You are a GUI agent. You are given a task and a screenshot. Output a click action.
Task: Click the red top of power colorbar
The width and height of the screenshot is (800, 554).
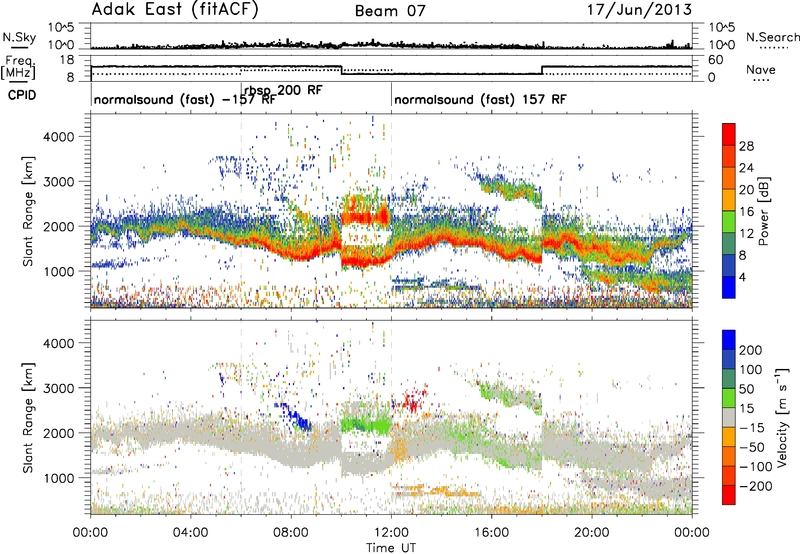coord(729,134)
